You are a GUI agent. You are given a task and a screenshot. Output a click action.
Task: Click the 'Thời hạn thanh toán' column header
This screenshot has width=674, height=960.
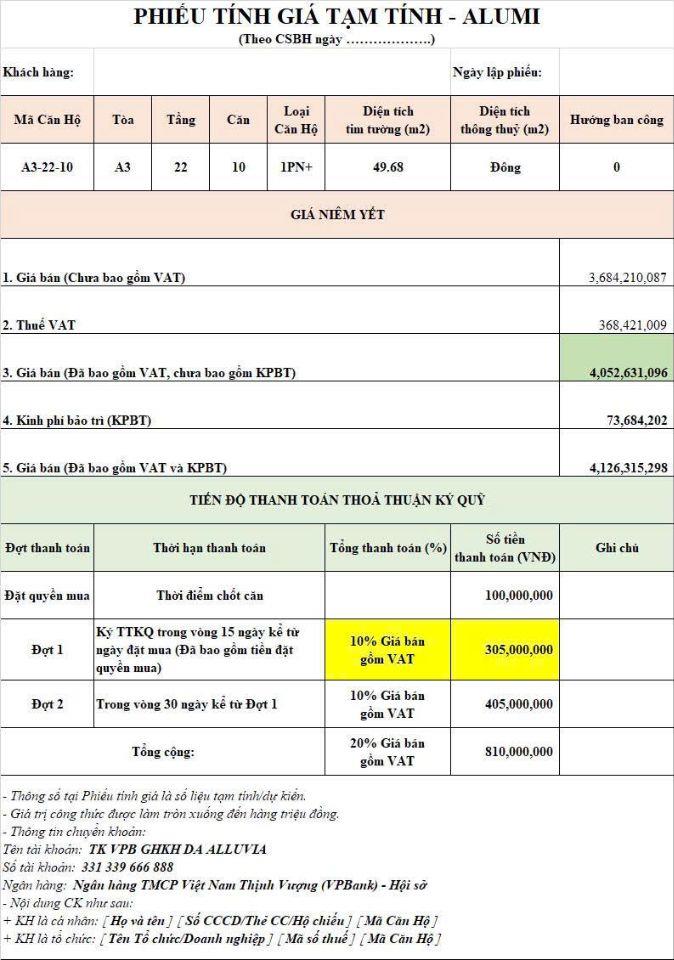click(209, 548)
